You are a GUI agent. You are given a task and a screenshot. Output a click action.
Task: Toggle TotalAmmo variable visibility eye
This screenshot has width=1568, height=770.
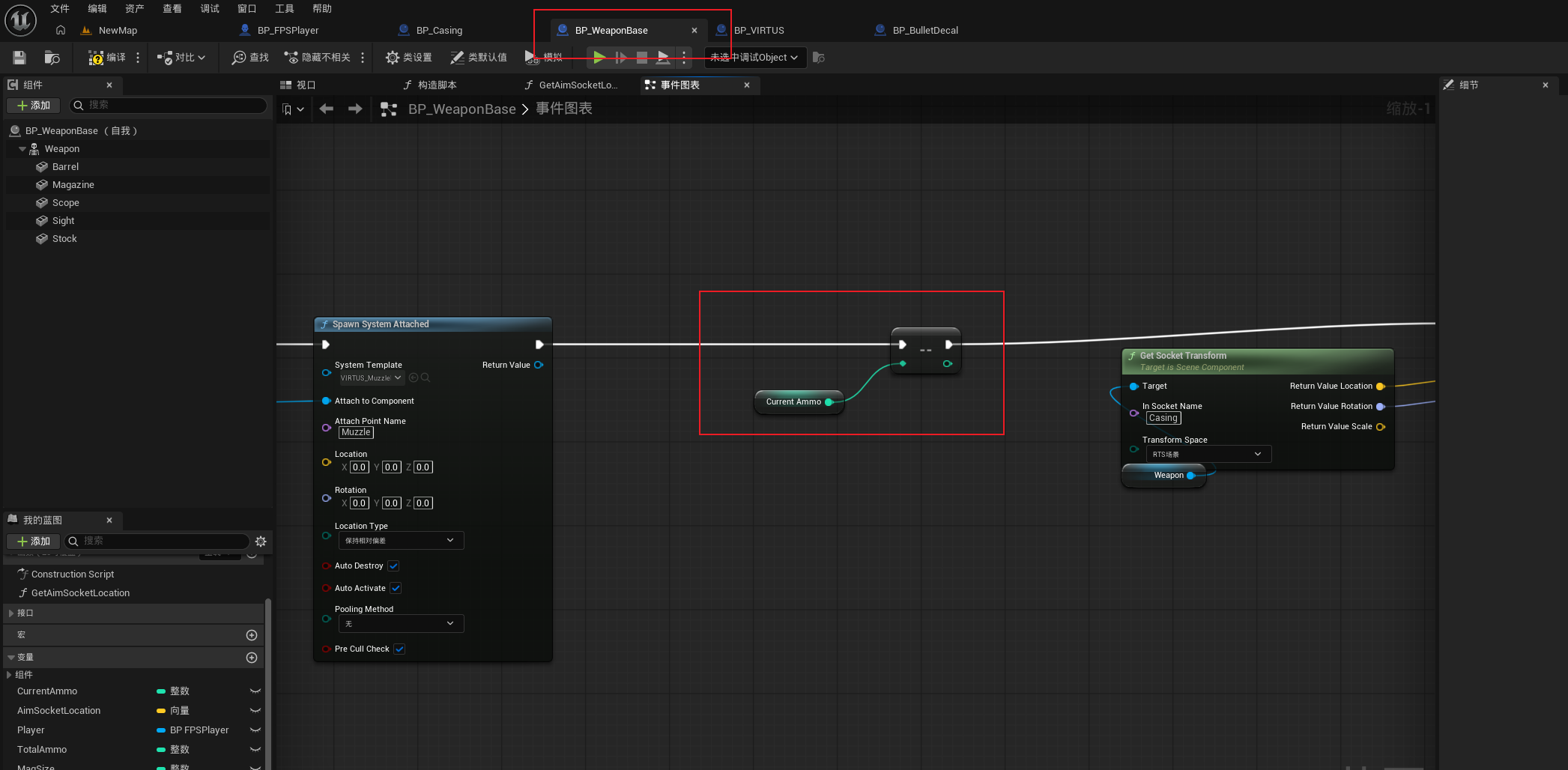255,750
